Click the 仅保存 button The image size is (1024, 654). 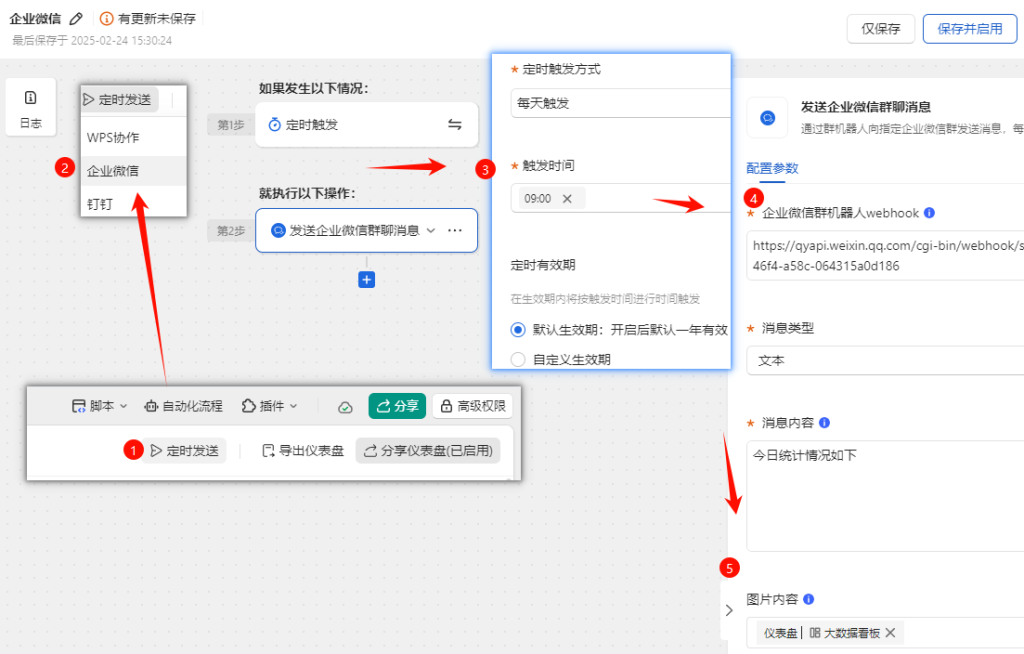click(x=880, y=29)
